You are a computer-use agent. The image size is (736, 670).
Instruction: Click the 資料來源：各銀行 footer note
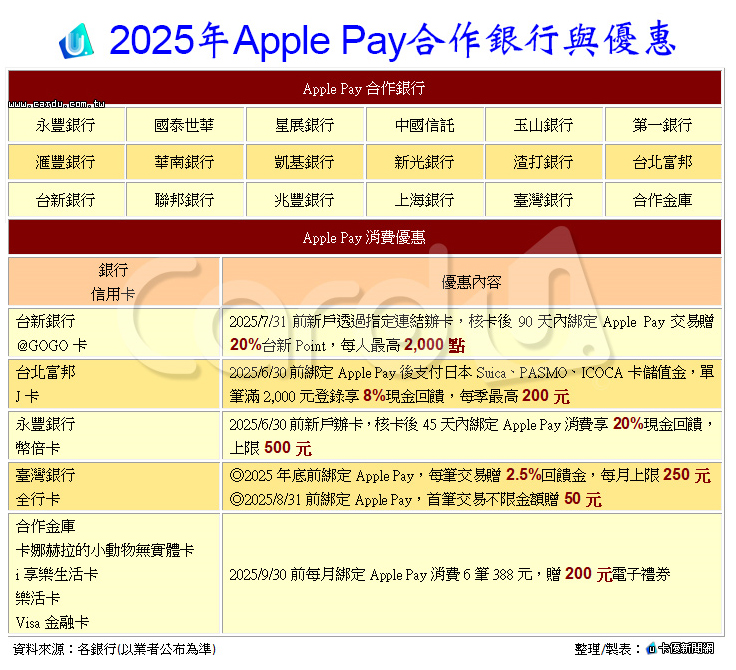115,649
